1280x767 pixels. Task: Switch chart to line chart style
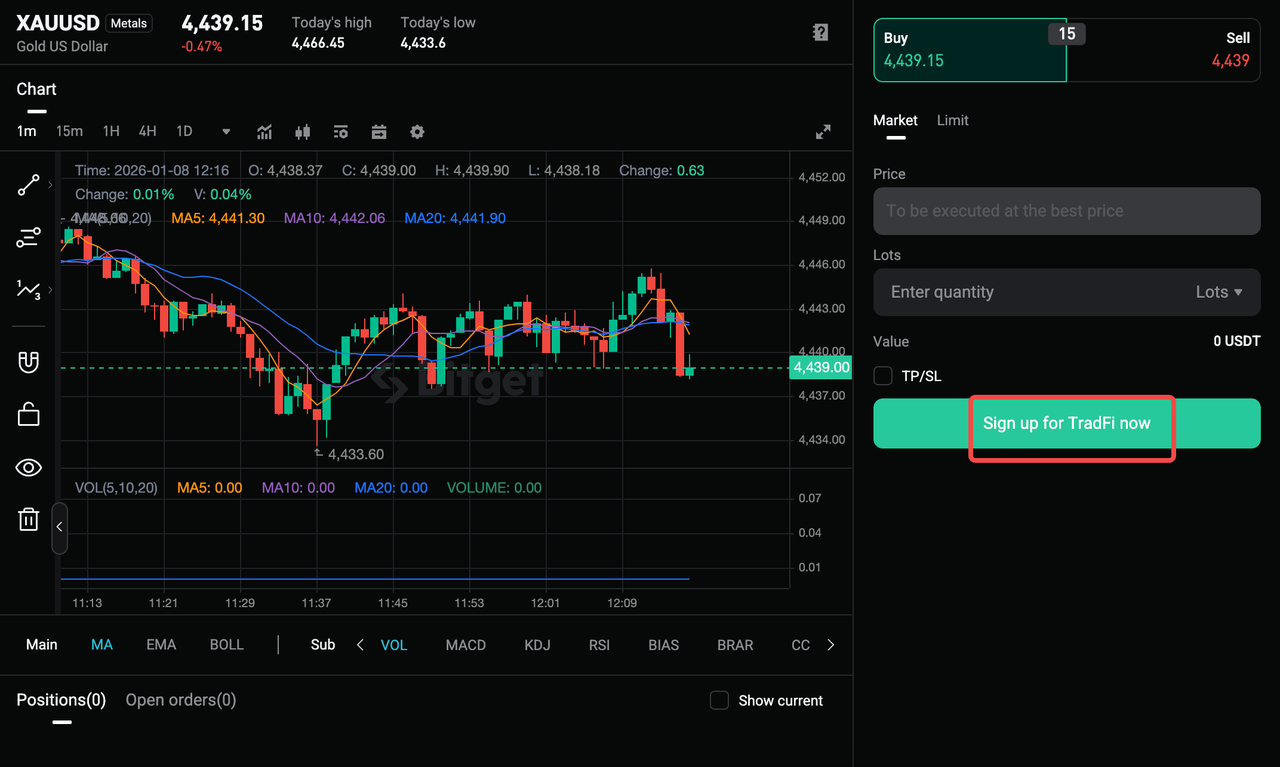[264, 131]
